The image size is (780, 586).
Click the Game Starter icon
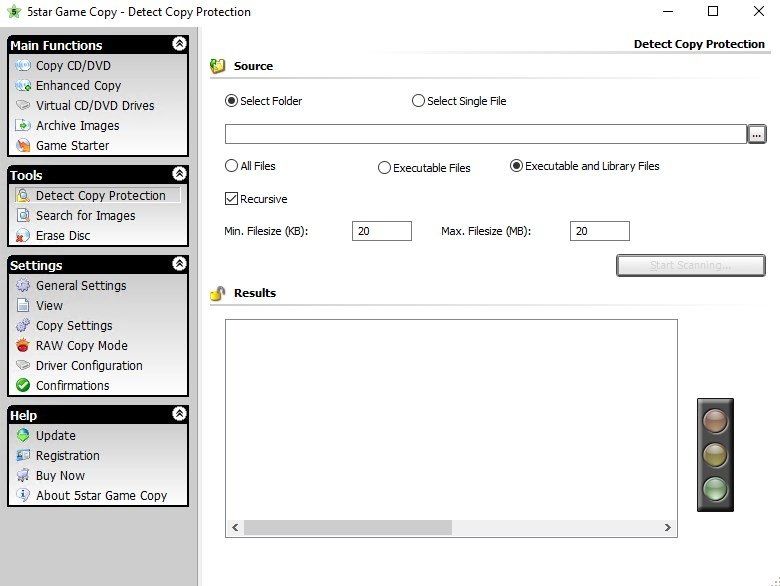pos(23,146)
